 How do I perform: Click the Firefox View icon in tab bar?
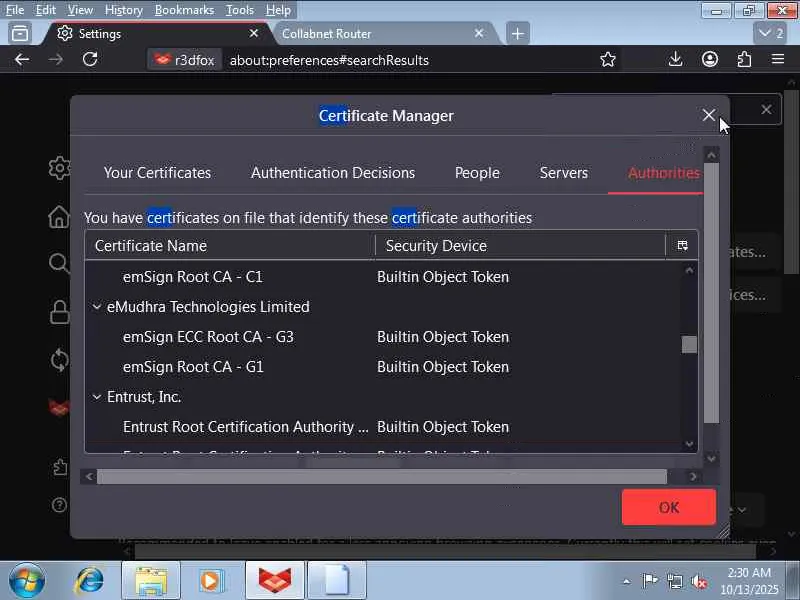click(20, 33)
